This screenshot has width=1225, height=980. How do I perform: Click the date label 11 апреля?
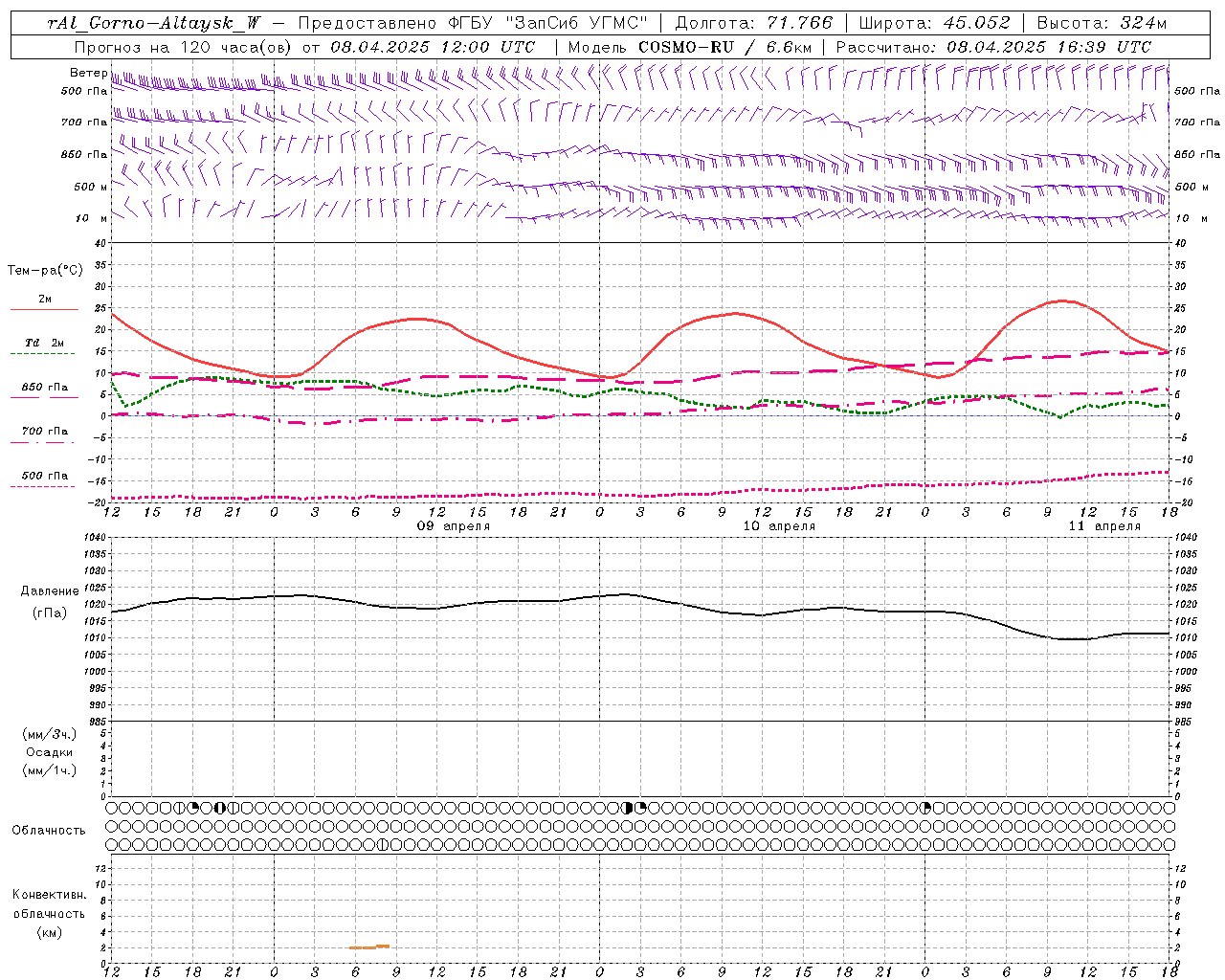point(1104,526)
